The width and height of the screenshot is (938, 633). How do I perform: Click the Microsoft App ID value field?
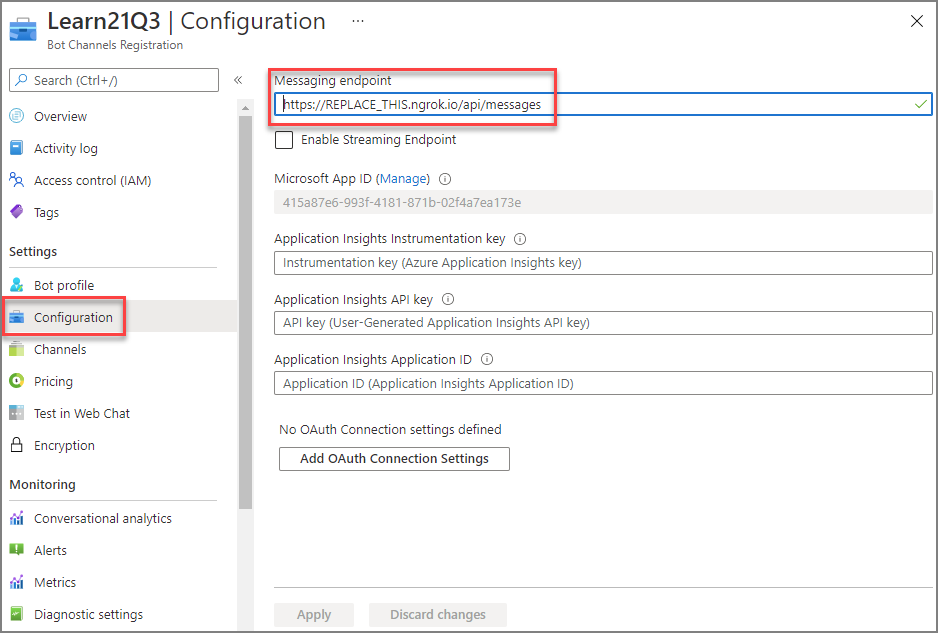pyautogui.click(x=603, y=202)
